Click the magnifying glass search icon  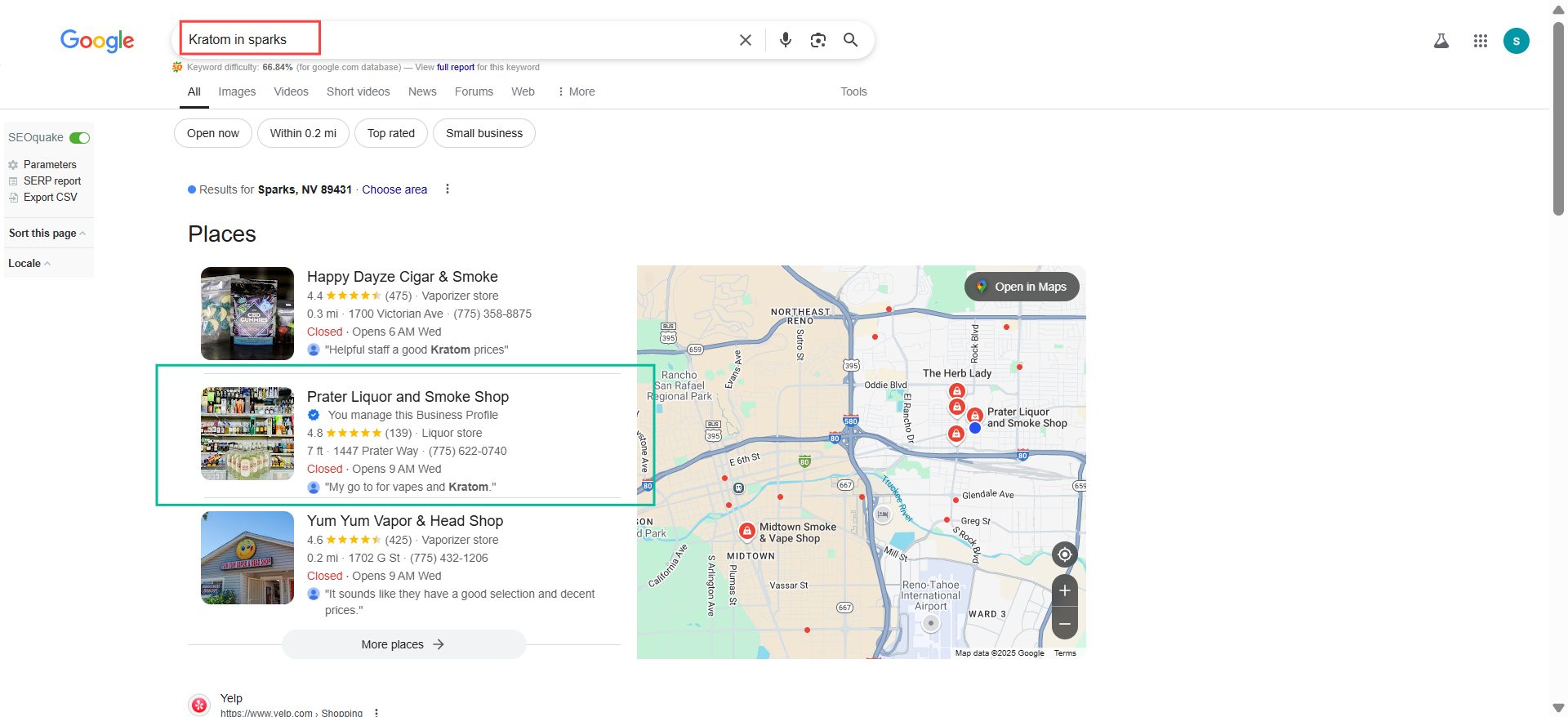[850, 40]
